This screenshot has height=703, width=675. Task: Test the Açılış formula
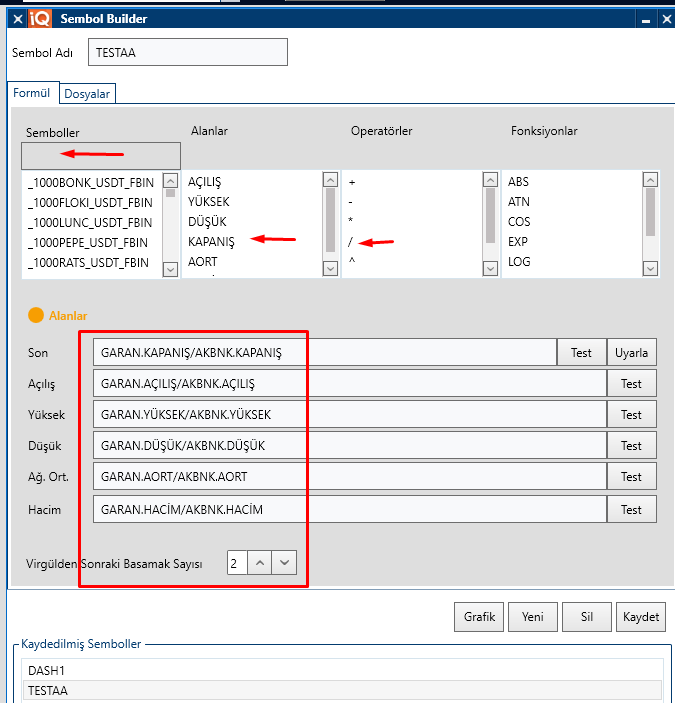click(x=631, y=384)
